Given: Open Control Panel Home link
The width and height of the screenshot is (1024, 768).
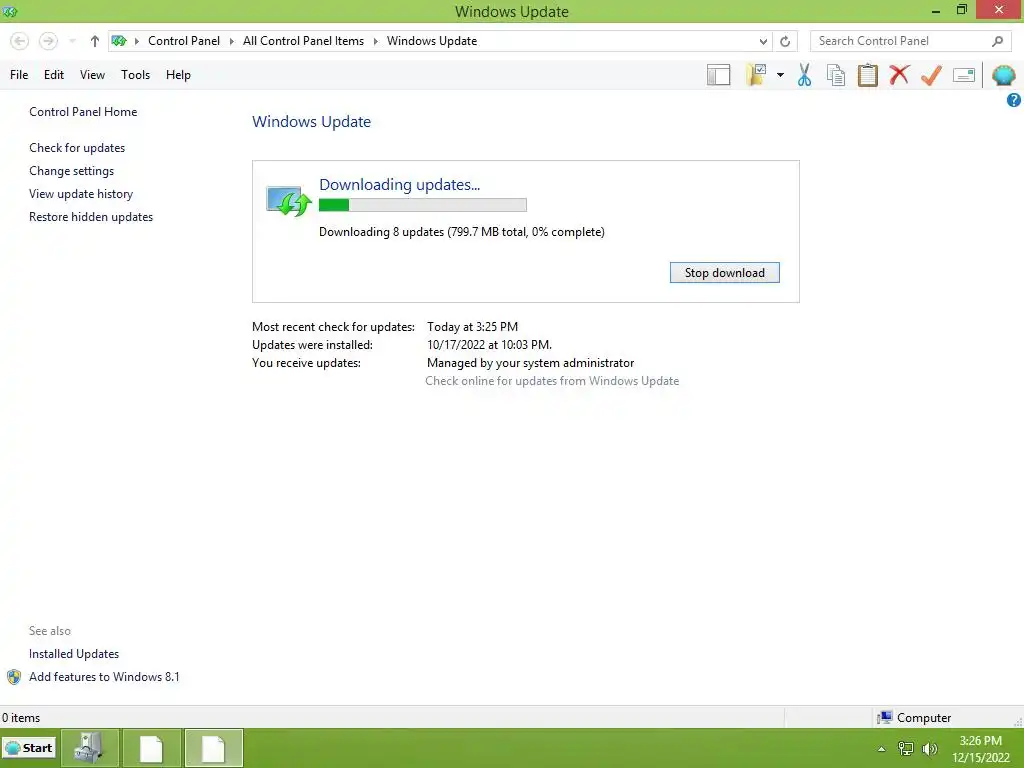Looking at the screenshot, I should 83,112.
